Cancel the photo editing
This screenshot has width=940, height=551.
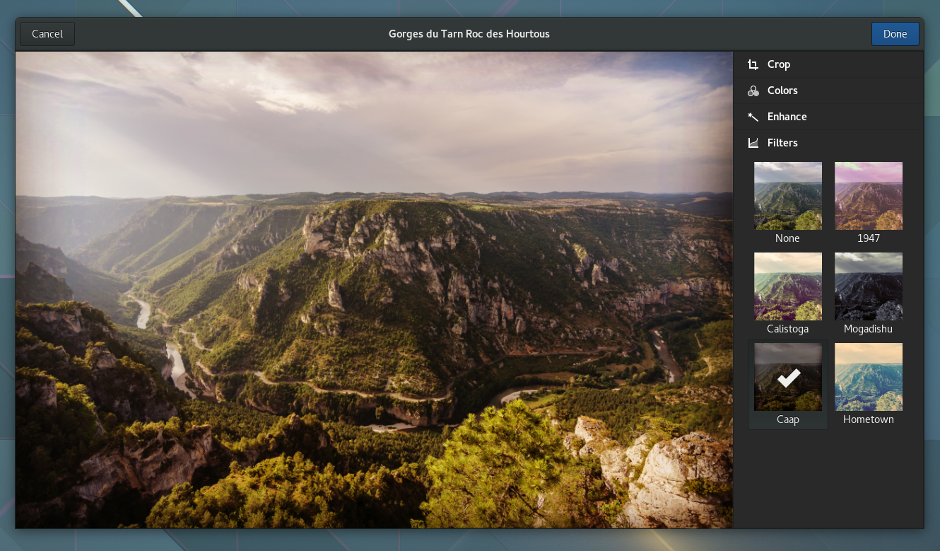(x=47, y=34)
